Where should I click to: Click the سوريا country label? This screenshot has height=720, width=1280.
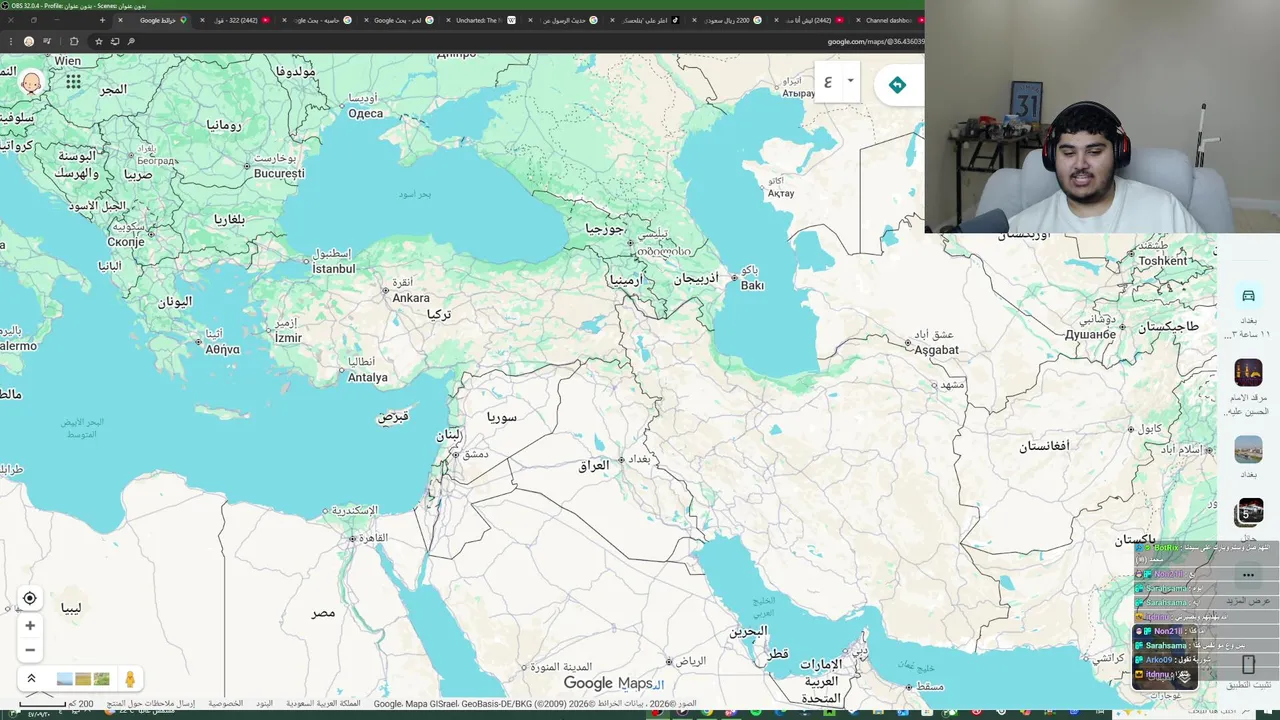tap(502, 417)
